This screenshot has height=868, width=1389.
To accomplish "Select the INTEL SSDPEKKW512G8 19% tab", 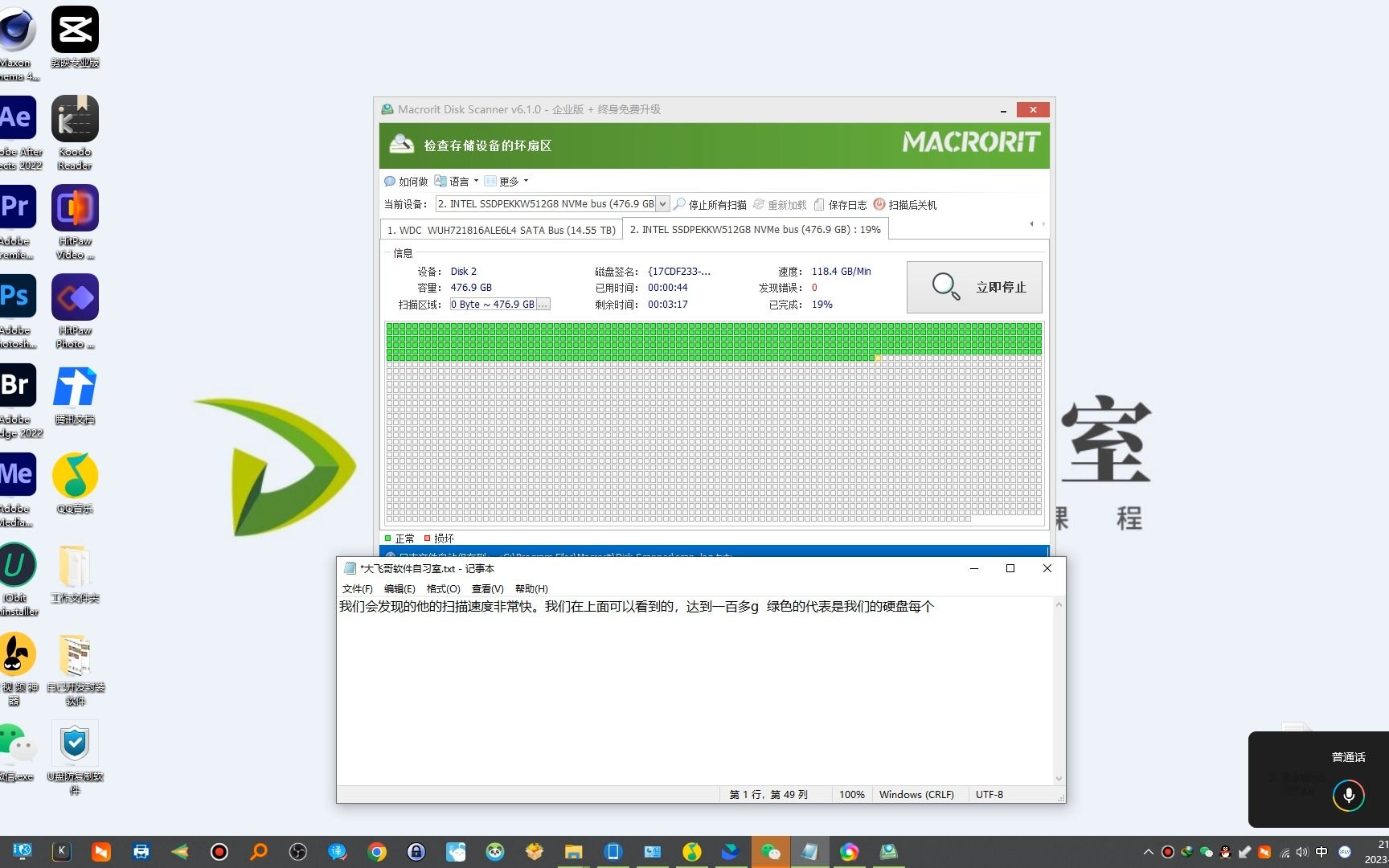I will [x=756, y=229].
